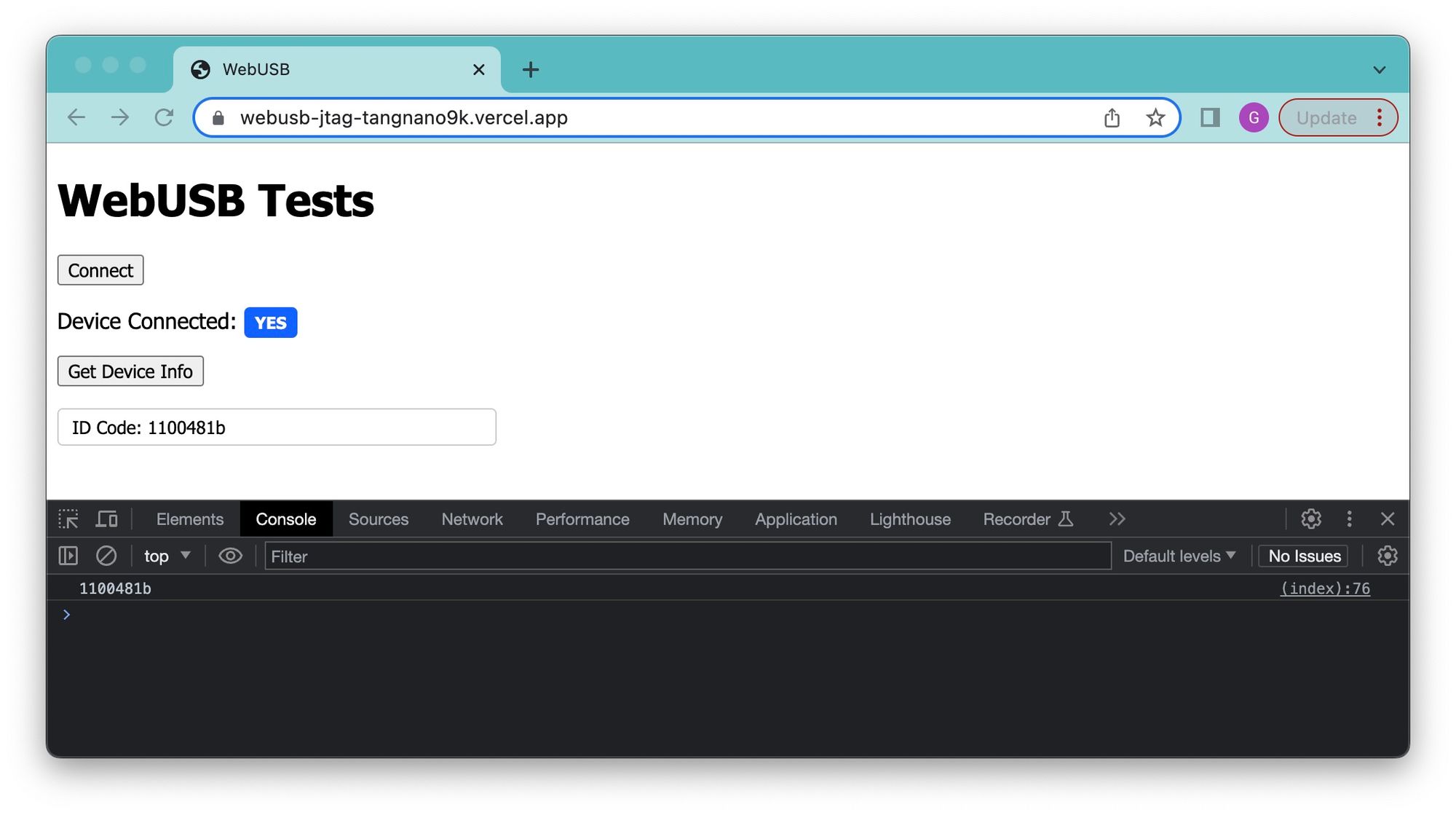Switch to the Network tab
This screenshot has width=1456, height=815.
472,519
